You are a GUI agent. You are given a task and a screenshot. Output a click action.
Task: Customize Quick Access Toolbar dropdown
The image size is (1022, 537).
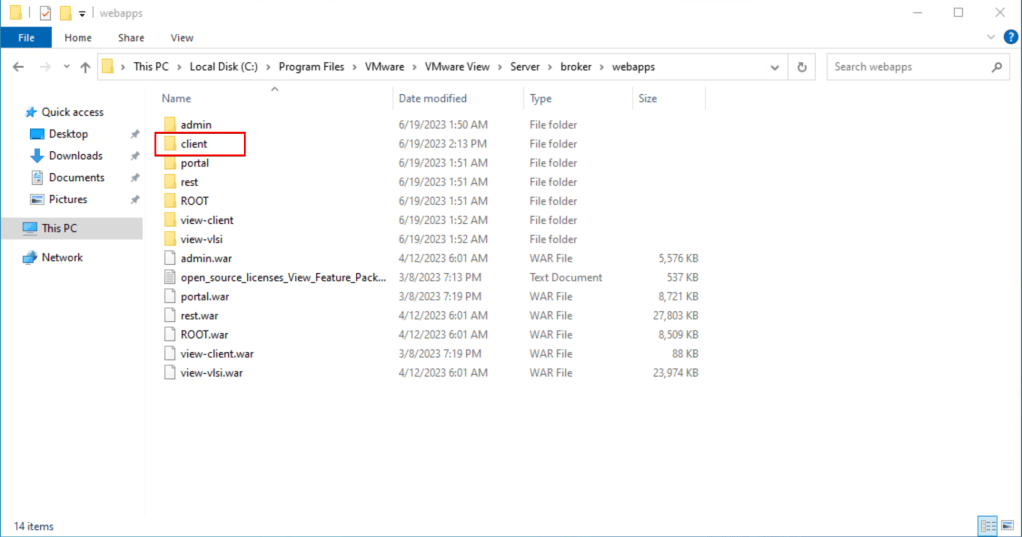tap(82, 13)
